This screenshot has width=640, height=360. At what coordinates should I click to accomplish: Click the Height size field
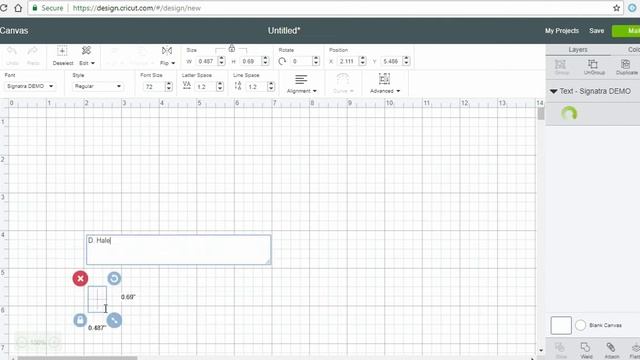[x=250, y=61]
